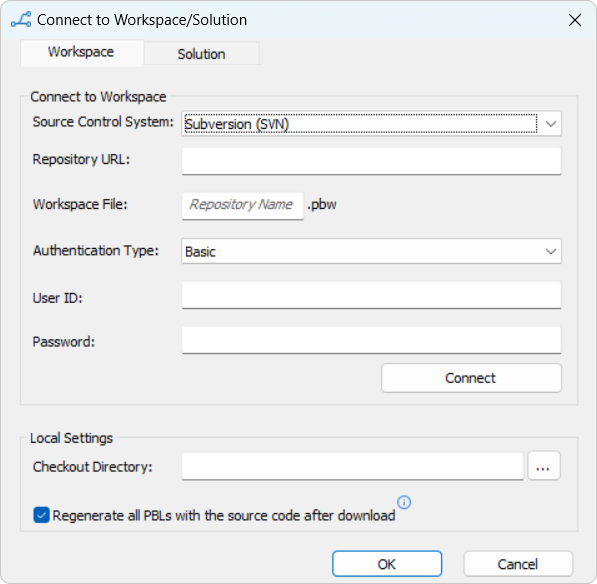Click the '.pbw' extension text
The height and width of the screenshot is (584, 597).
coord(322,205)
